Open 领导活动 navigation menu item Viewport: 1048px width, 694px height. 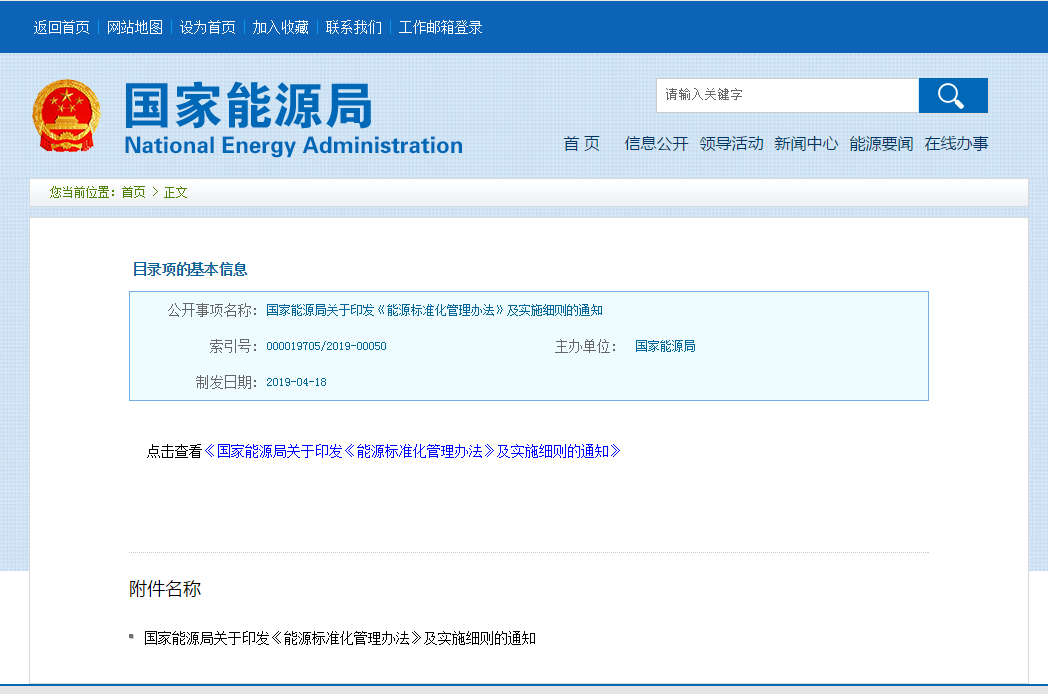tap(731, 144)
